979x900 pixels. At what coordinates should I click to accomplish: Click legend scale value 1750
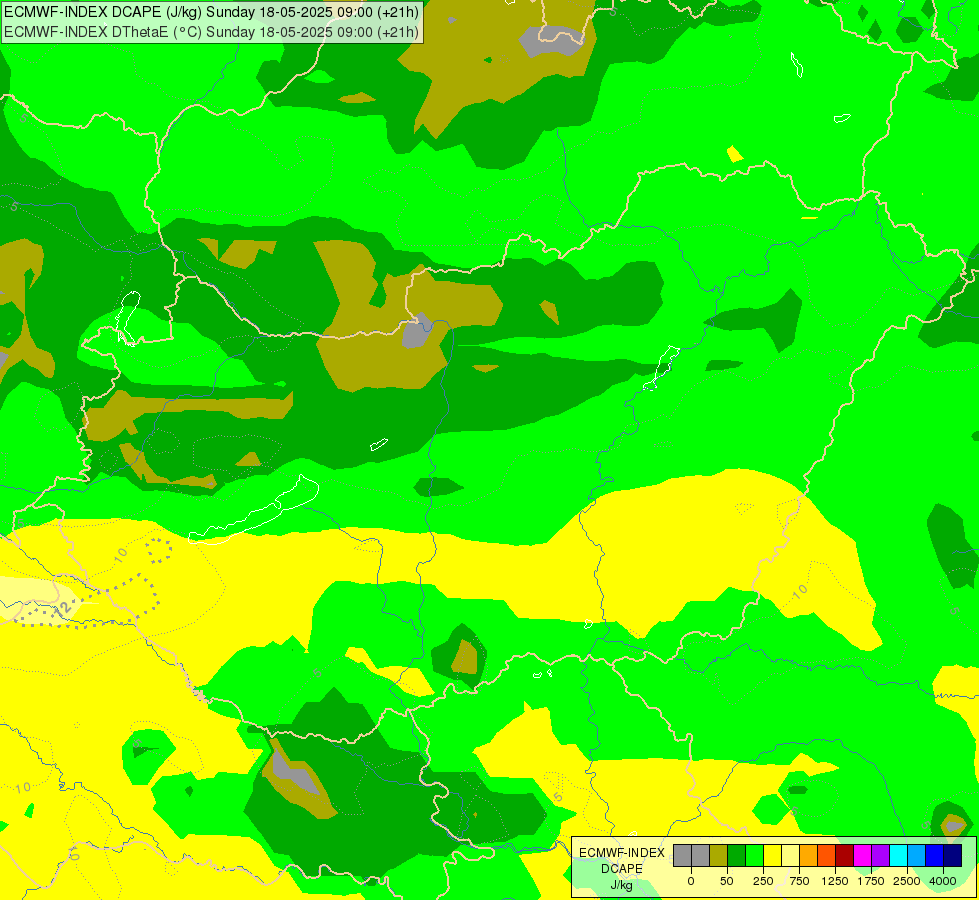click(x=871, y=881)
